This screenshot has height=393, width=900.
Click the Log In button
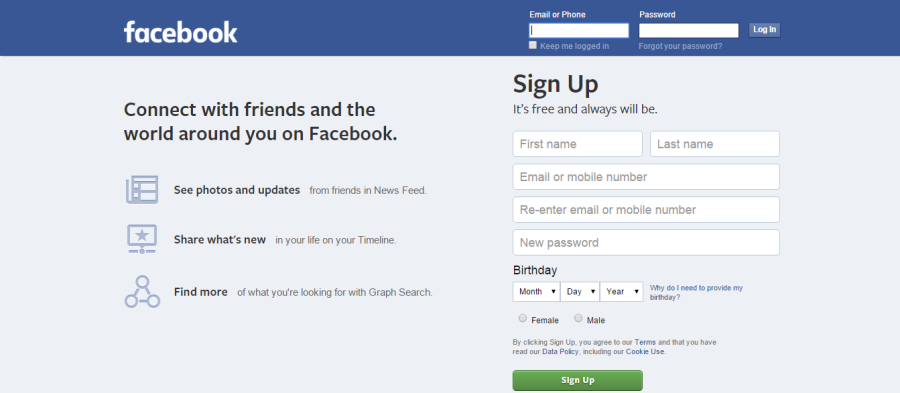coord(765,30)
